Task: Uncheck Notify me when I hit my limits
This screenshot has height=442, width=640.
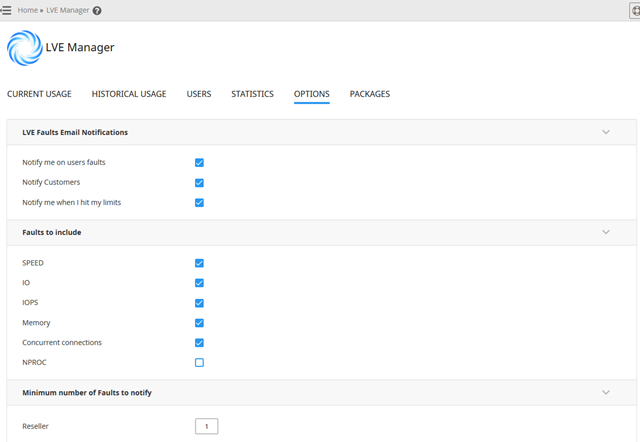Action: coord(199,203)
